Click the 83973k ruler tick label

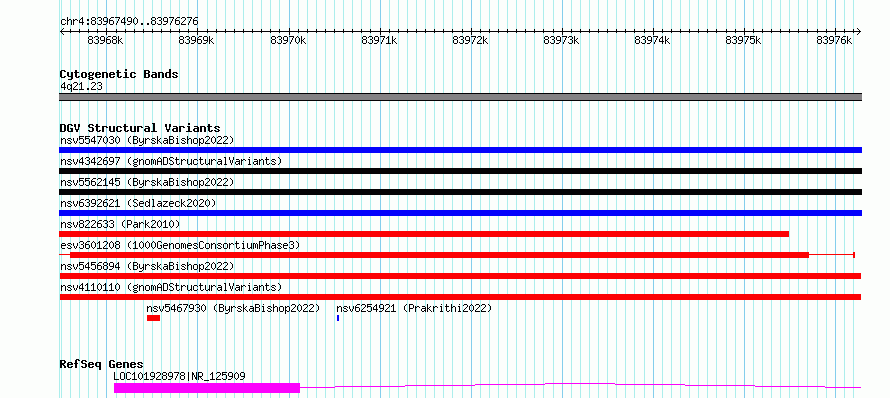click(x=561, y=41)
